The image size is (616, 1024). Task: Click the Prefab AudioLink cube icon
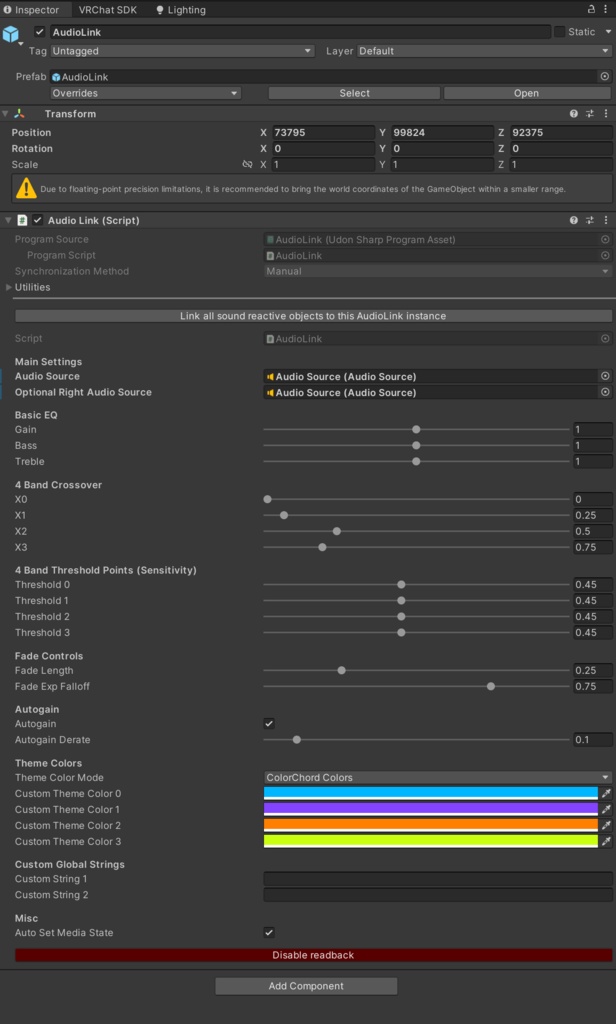coord(58,76)
